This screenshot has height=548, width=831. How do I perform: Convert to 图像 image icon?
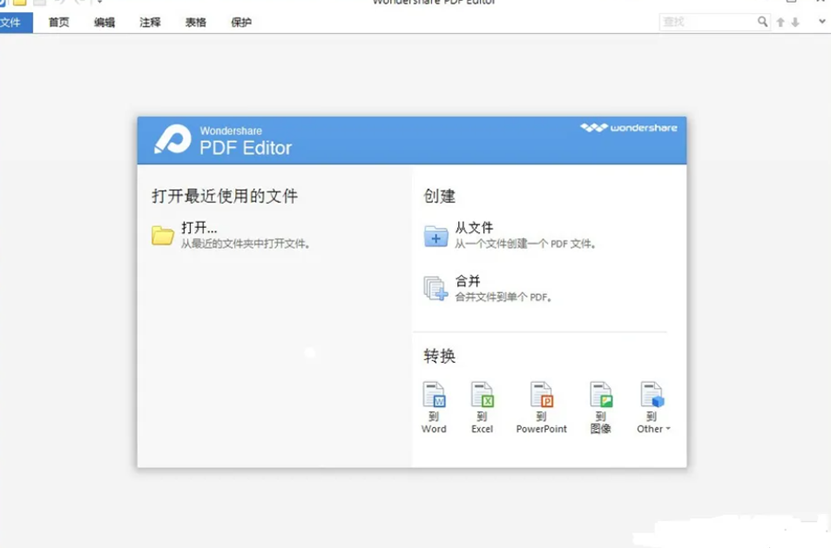pos(601,395)
